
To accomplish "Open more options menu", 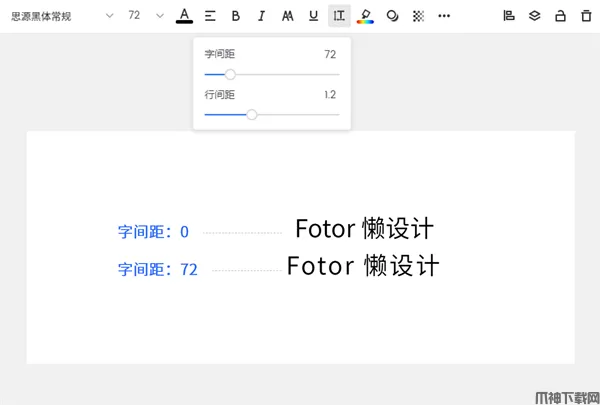I will [444, 16].
